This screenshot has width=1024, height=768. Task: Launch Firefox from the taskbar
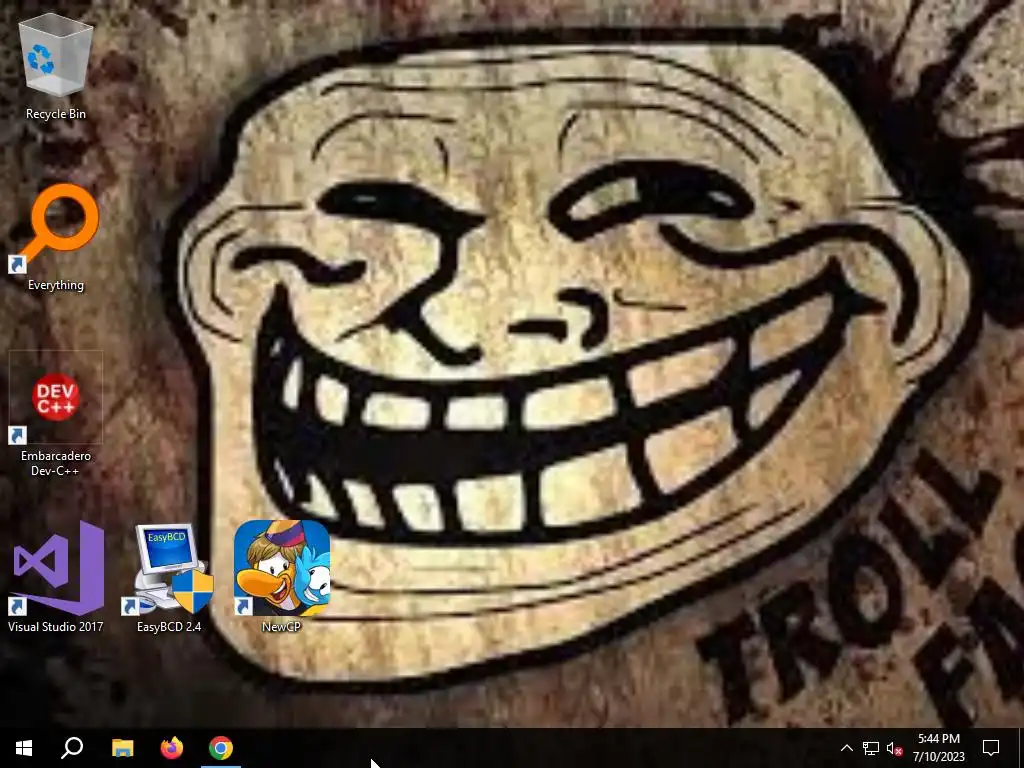(172, 748)
